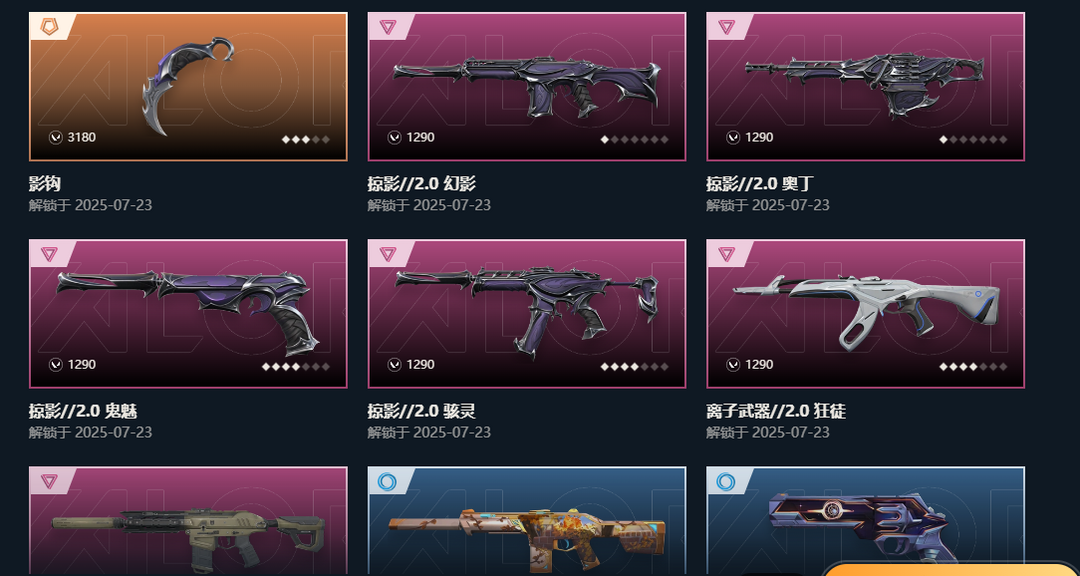This screenshot has height=576, width=1080.
Task: Open the 掠影//2.0 骇灵 title link
Action: pos(422,411)
